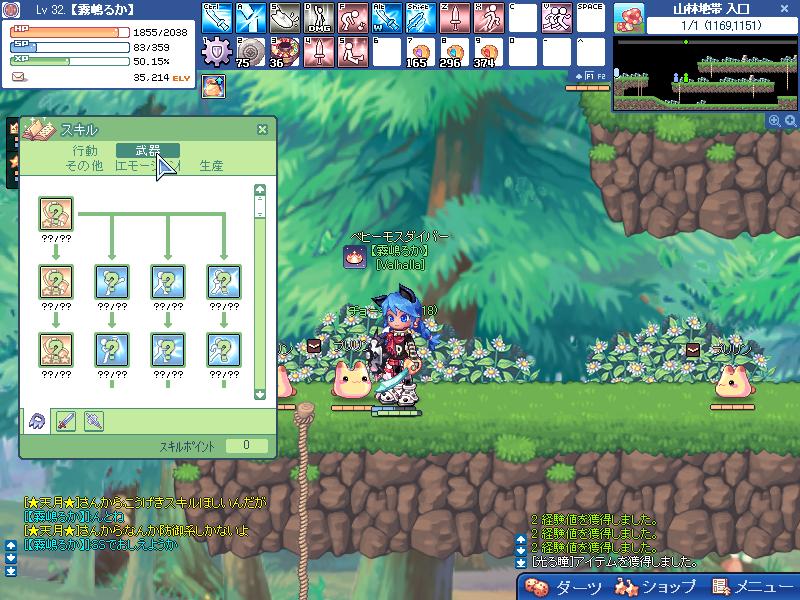
Task: Click the HP bar
Action: (x=70, y=32)
